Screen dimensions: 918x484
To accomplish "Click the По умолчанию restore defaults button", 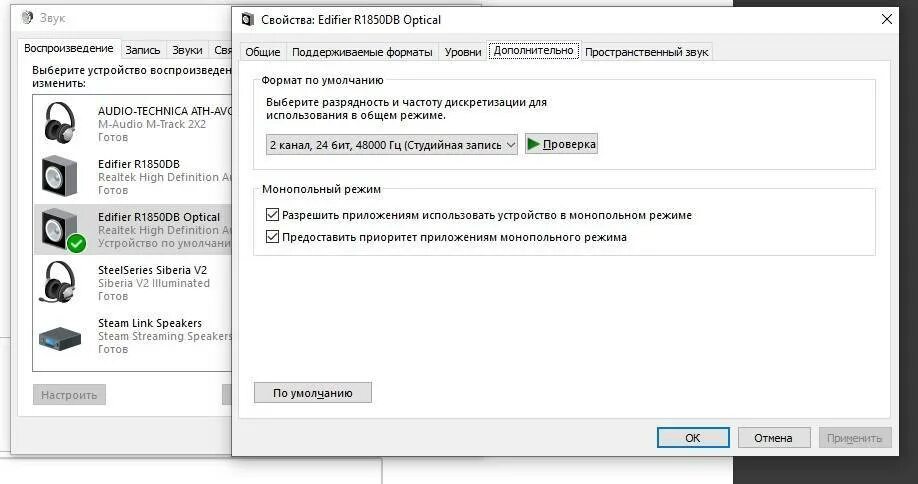I will (313, 393).
